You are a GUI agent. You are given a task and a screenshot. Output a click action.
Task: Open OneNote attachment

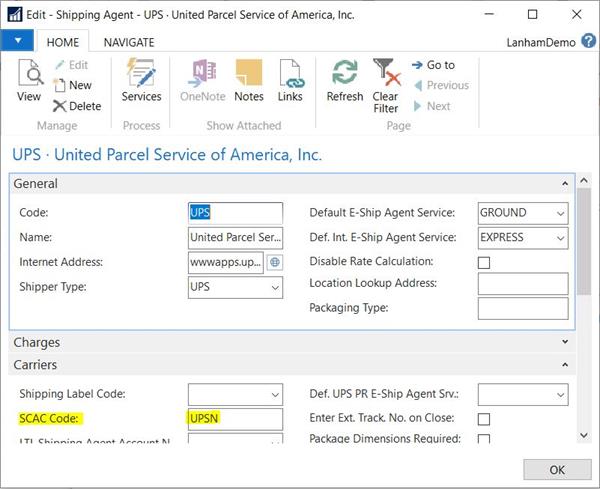pos(203,80)
